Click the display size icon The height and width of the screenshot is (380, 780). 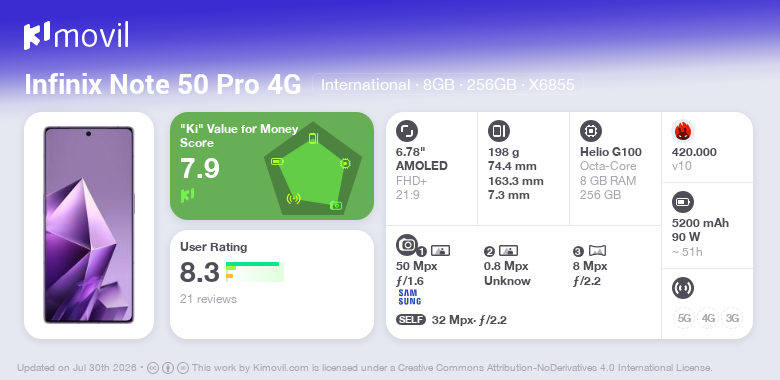(x=407, y=131)
